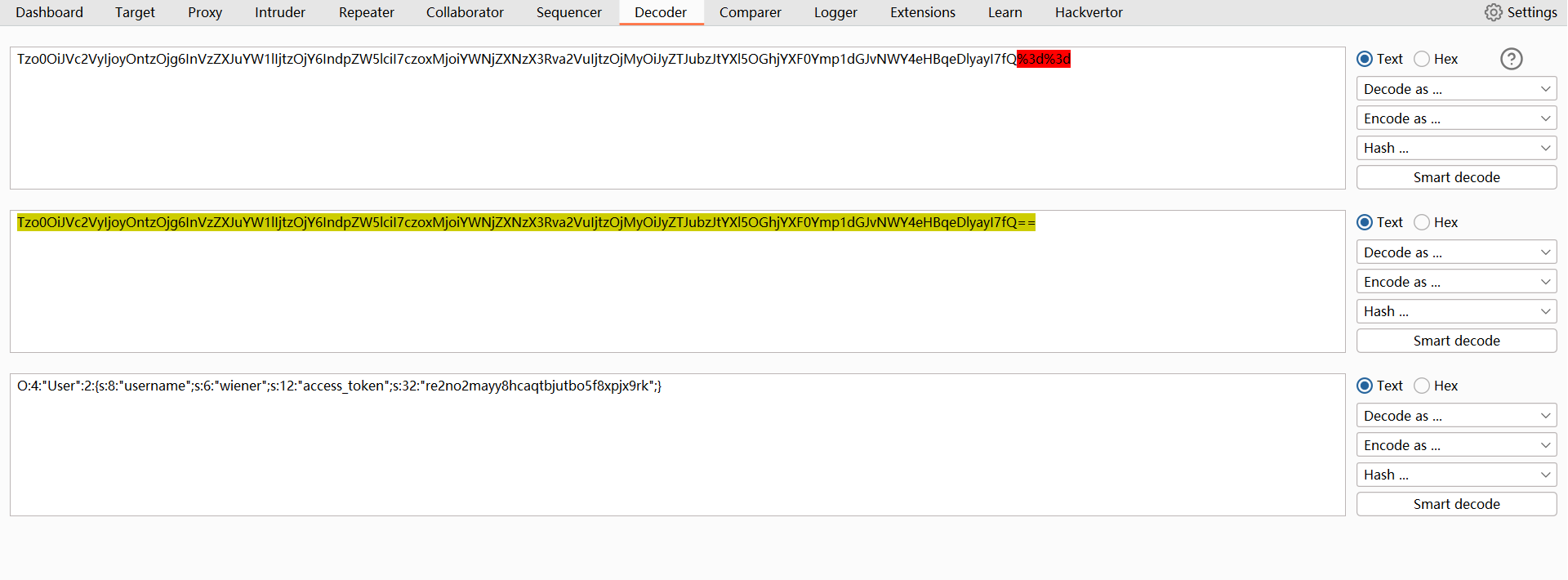Expand 'Hash' dropdown in third panel

[x=1457, y=475]
